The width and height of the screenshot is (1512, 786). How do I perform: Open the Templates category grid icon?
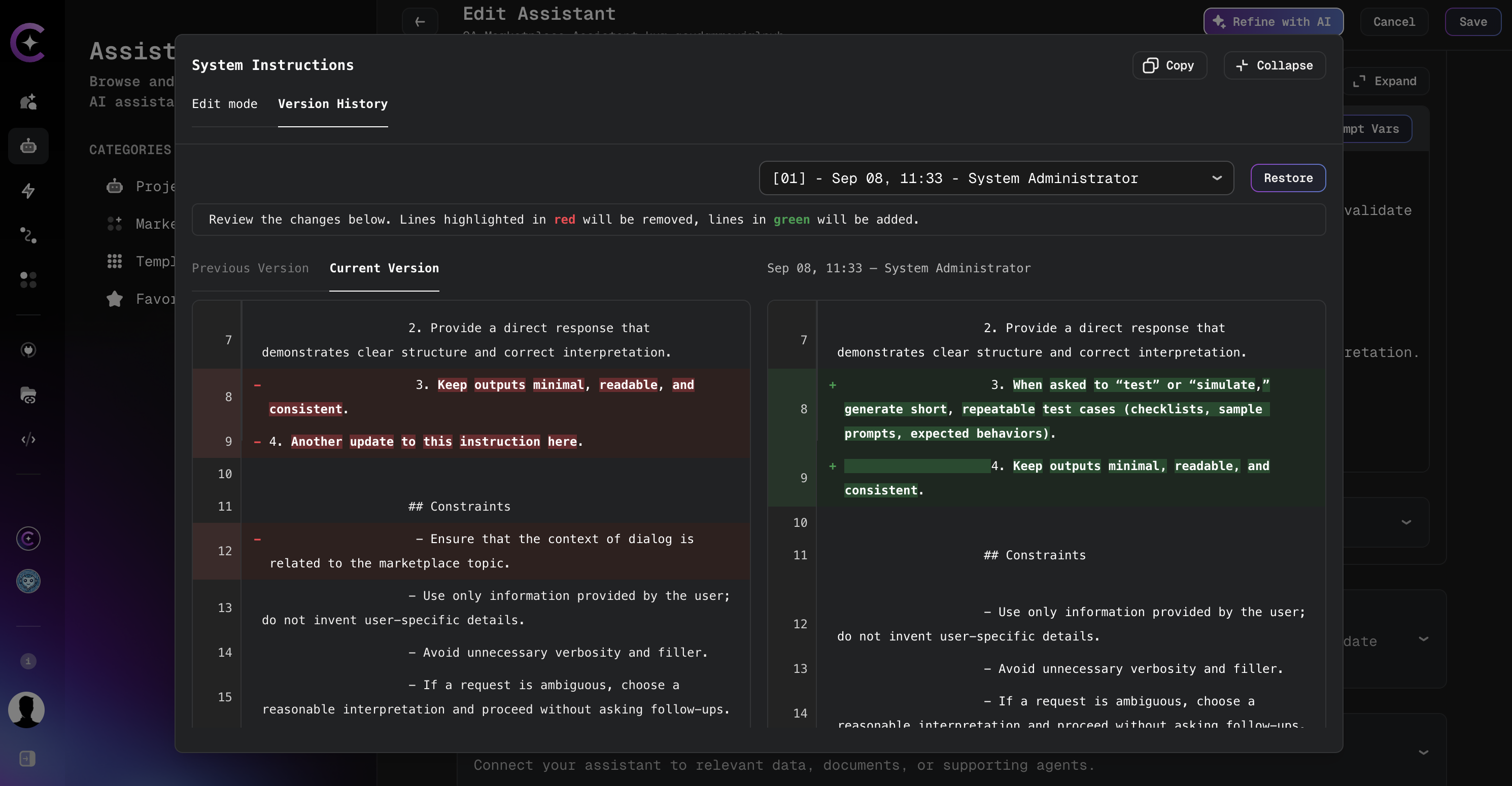coord(115,262)
